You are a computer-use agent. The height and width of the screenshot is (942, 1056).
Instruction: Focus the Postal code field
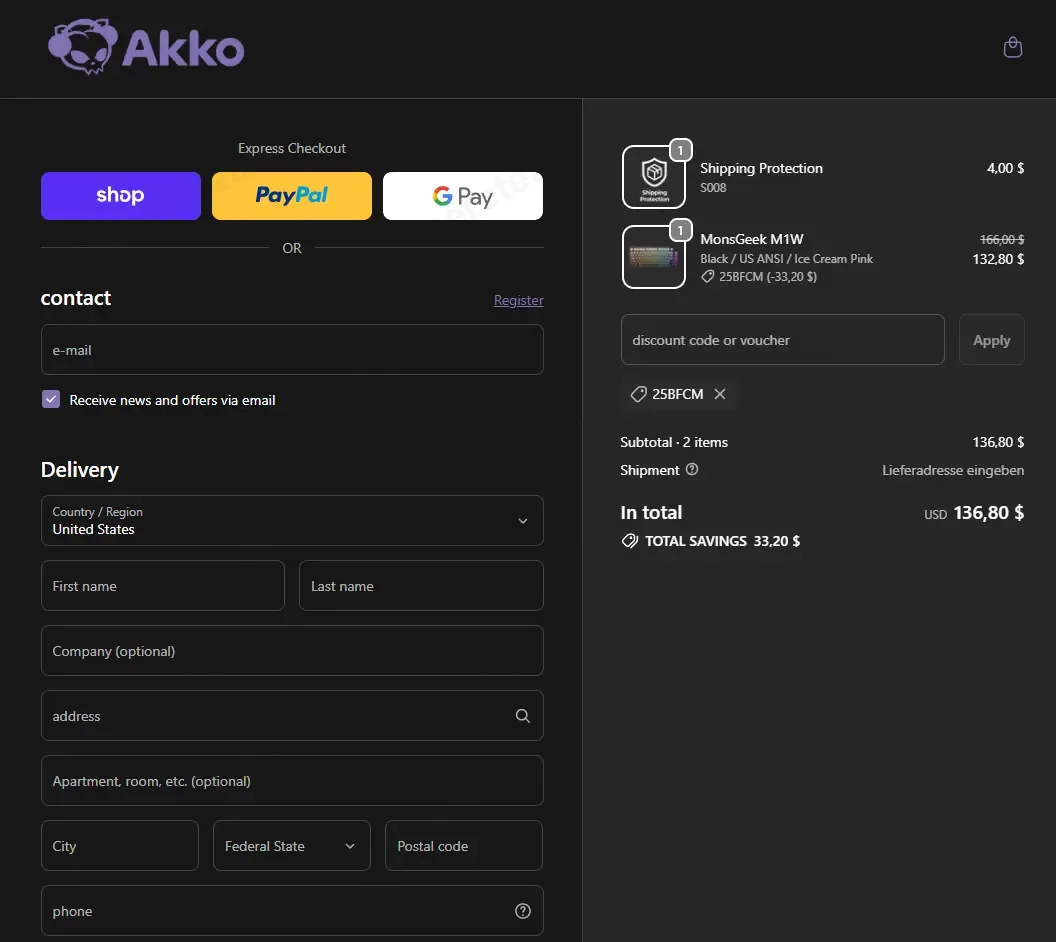click(464, 846)
